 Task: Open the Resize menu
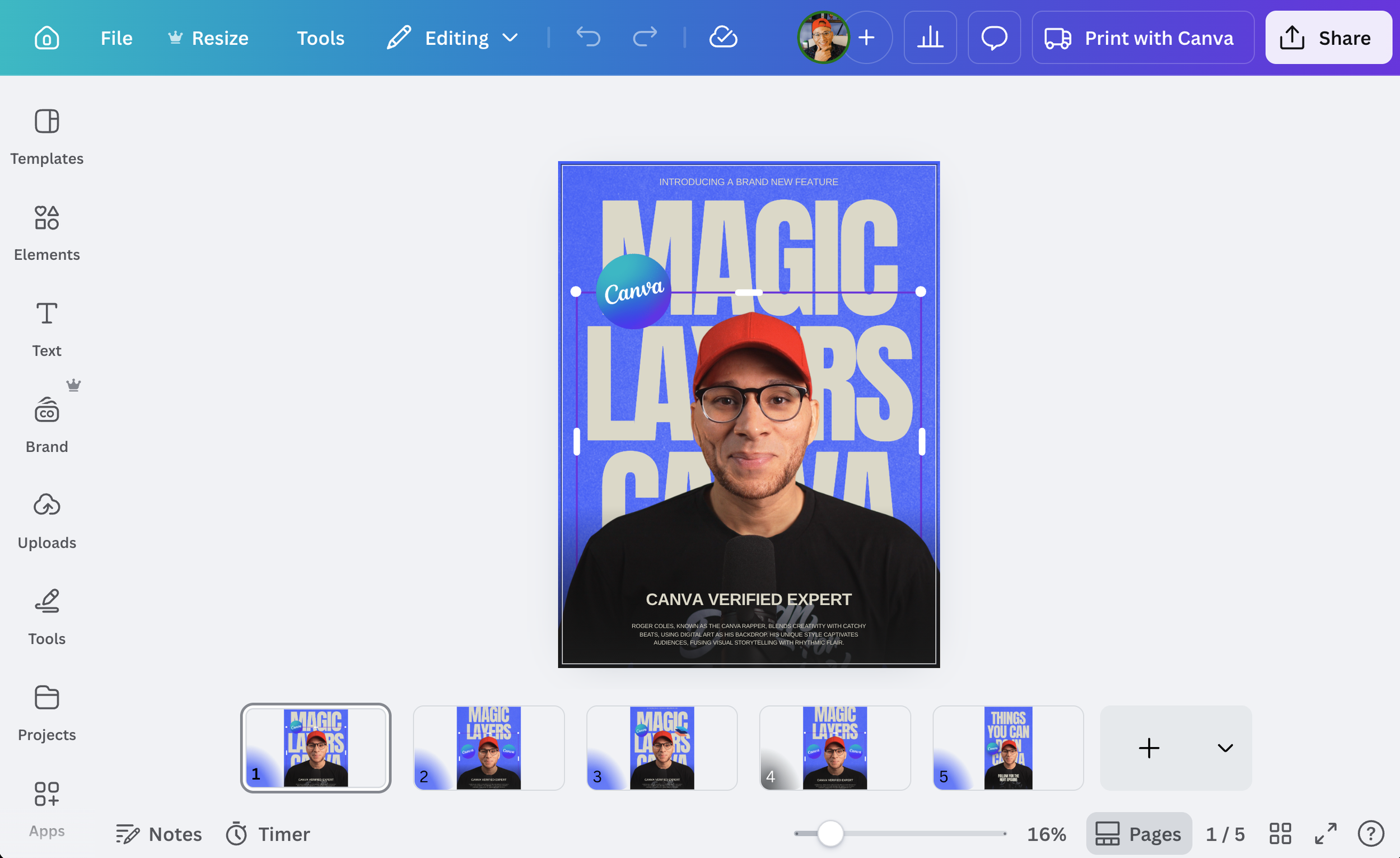point(208,38)
